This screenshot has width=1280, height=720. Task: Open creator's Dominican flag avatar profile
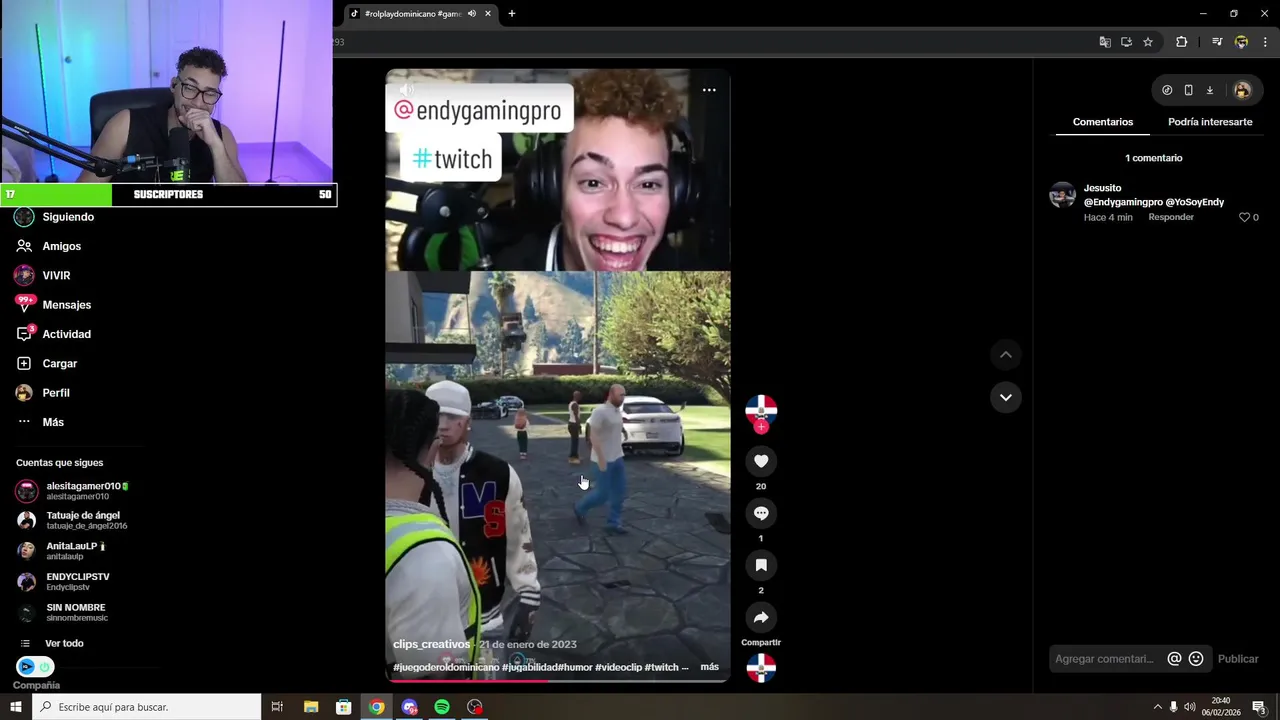click(x=761, y=409)
